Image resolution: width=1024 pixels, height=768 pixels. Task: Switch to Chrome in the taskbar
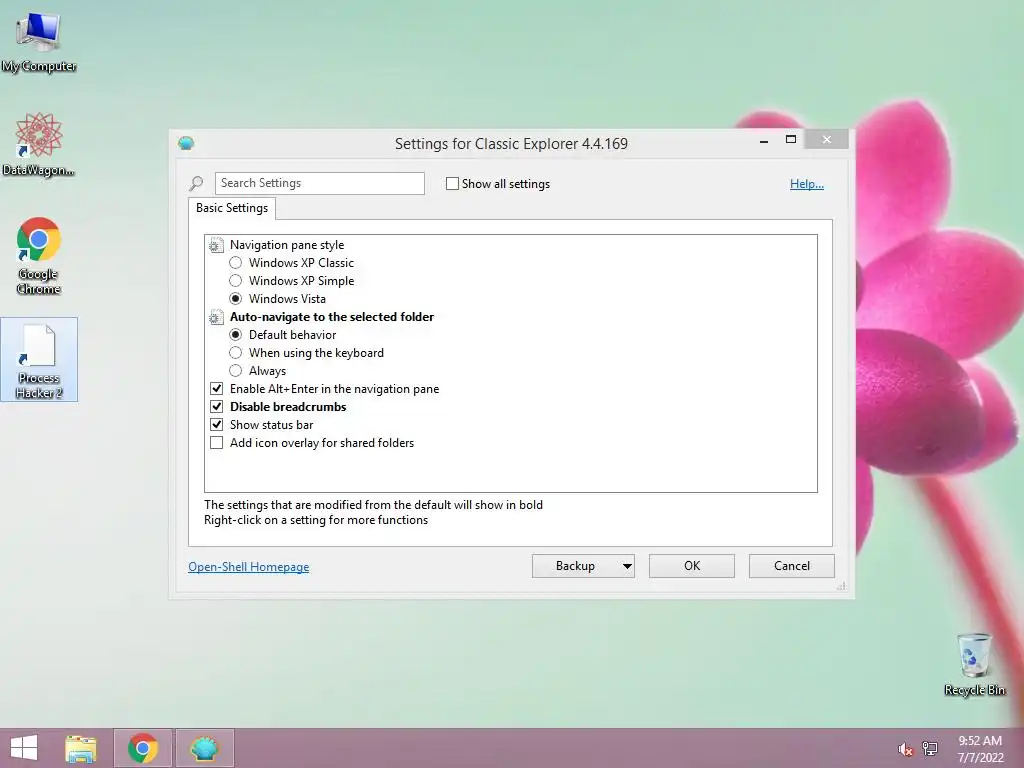click(x=143, y=748)
